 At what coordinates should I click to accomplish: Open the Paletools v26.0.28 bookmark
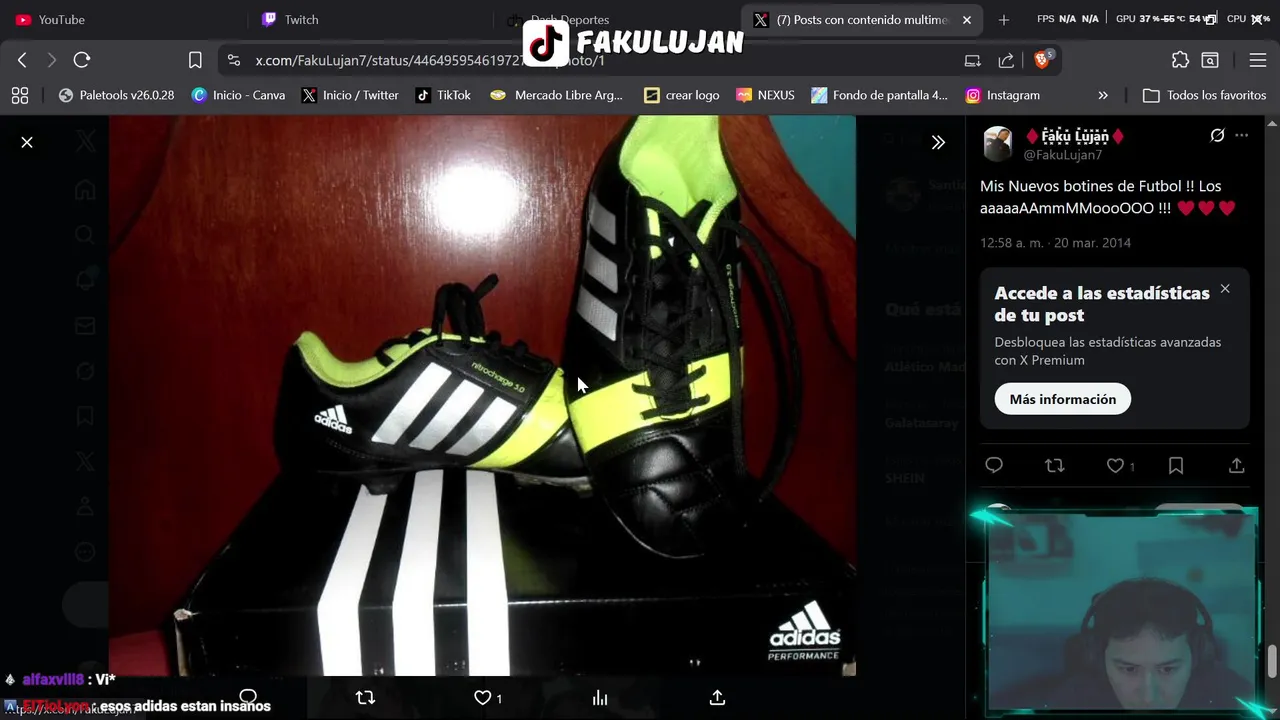pyautogui.click(x=116, y=95)
